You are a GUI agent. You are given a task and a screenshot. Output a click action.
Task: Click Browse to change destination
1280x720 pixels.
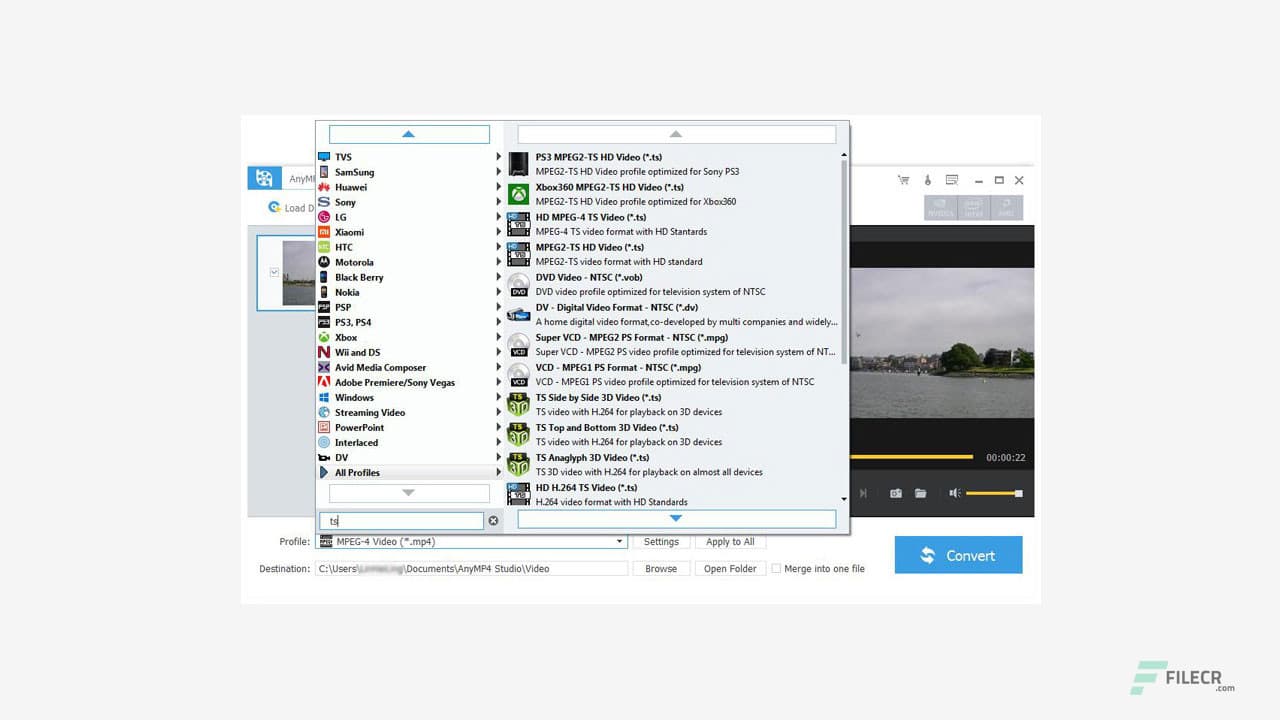pyautogui.click(x=661, y=568)
